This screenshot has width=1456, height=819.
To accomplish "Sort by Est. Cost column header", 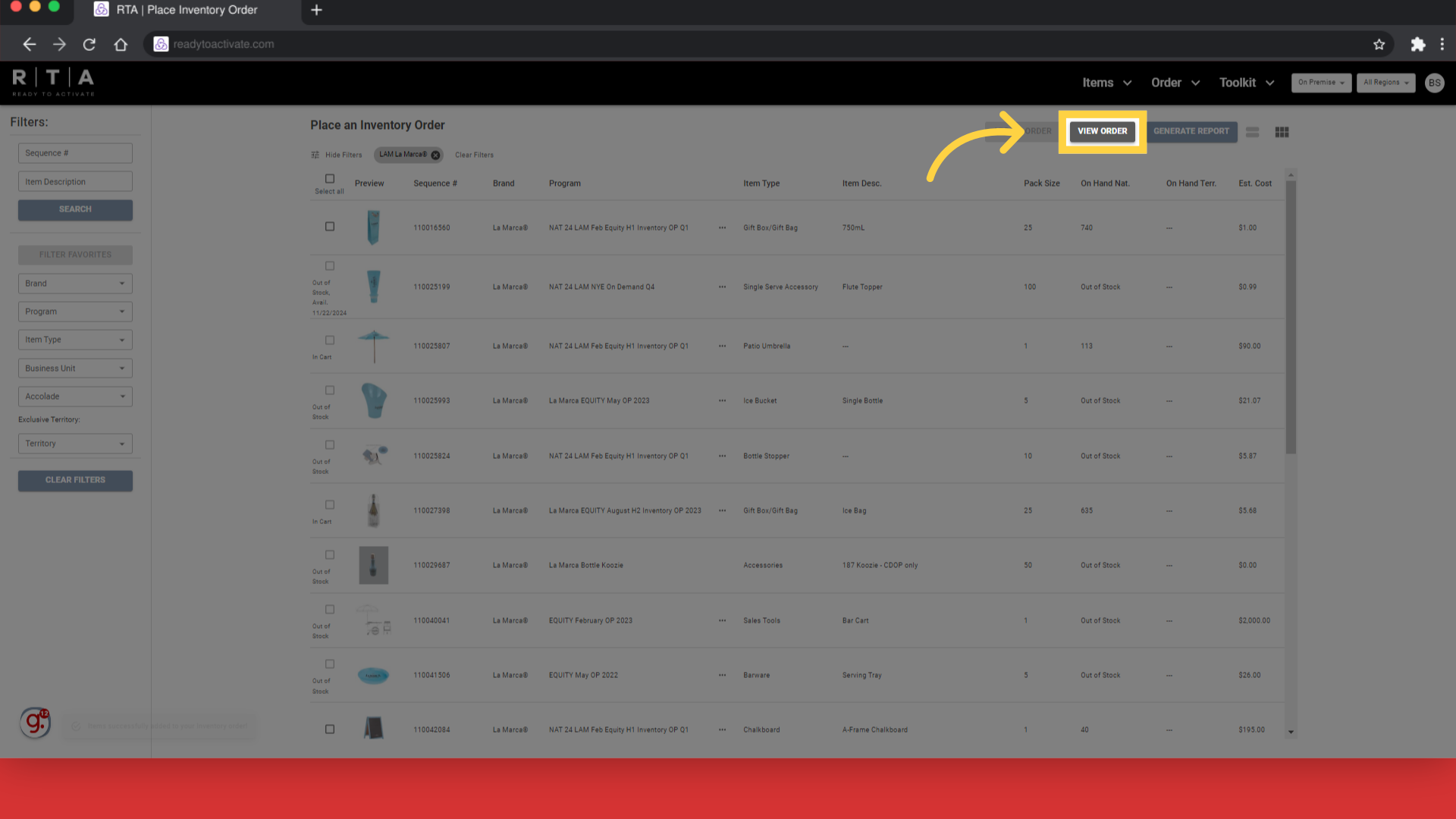I will (1255, 184).
